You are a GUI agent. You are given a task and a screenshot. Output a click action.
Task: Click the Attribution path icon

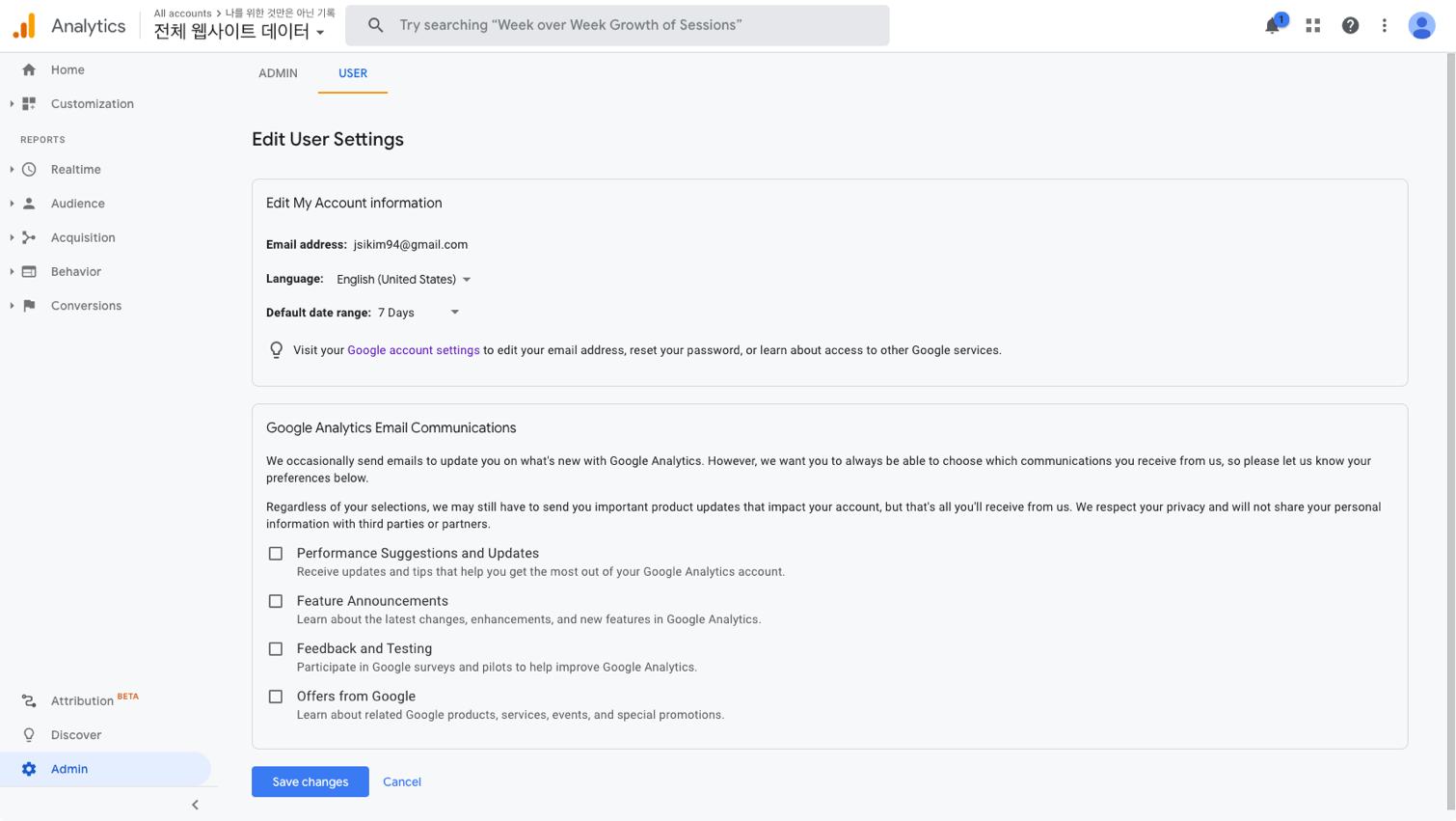click(29, 701)
